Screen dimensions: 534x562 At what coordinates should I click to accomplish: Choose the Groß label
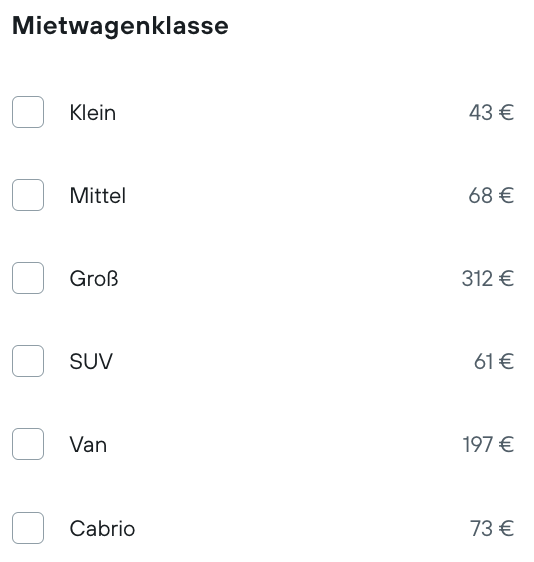(x=94, y=279)
